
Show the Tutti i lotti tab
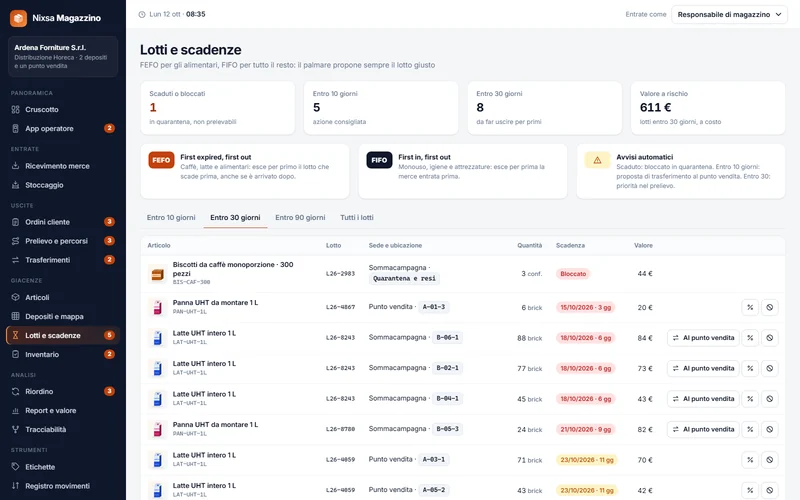click(357, 217)
